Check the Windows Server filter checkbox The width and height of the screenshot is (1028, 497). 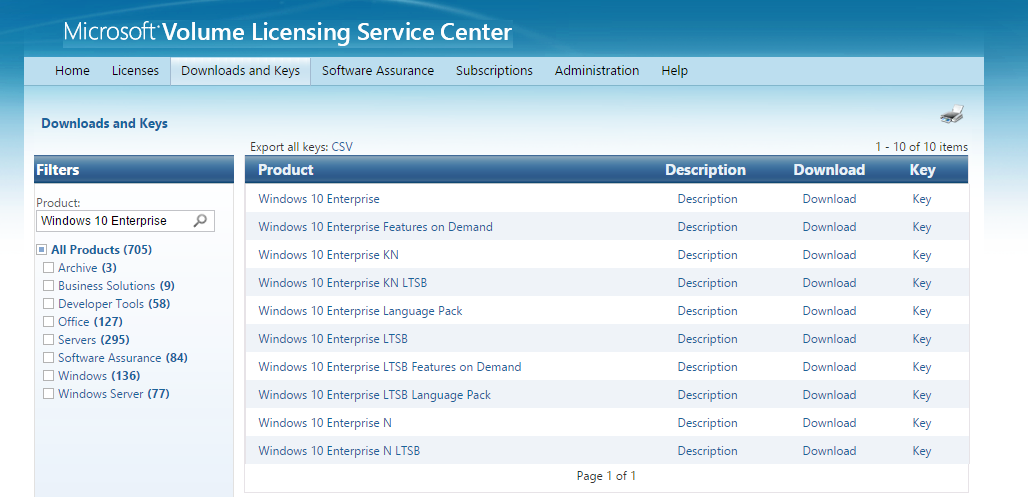[x=48, y=393]
